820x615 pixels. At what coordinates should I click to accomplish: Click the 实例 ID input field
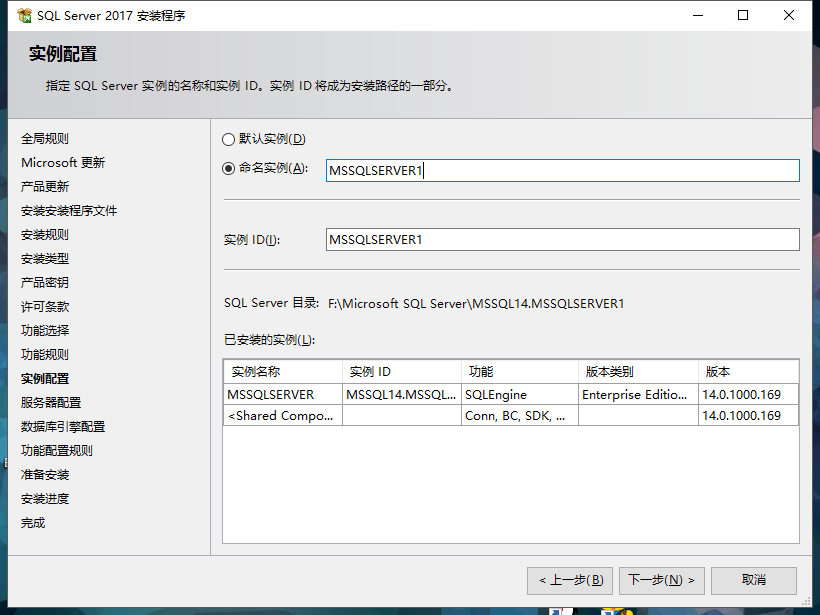tap(562, 240)
